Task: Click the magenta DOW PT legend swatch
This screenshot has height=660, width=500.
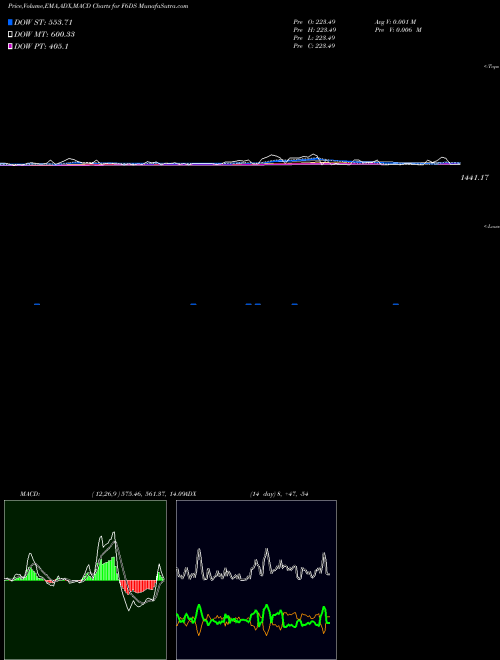Action: click(10, 46)
